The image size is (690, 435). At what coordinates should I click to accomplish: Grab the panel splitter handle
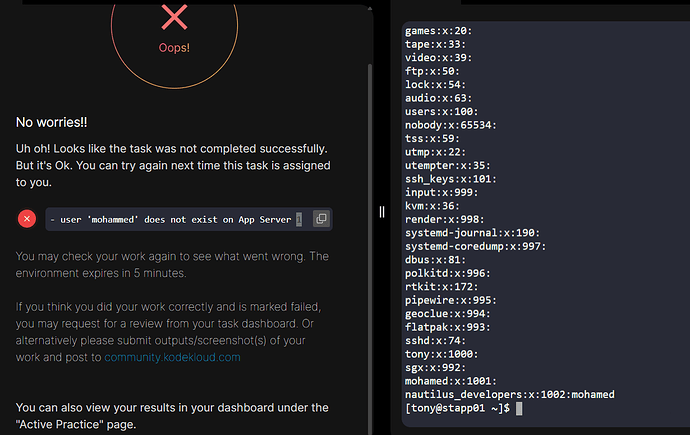pos(381,211)
